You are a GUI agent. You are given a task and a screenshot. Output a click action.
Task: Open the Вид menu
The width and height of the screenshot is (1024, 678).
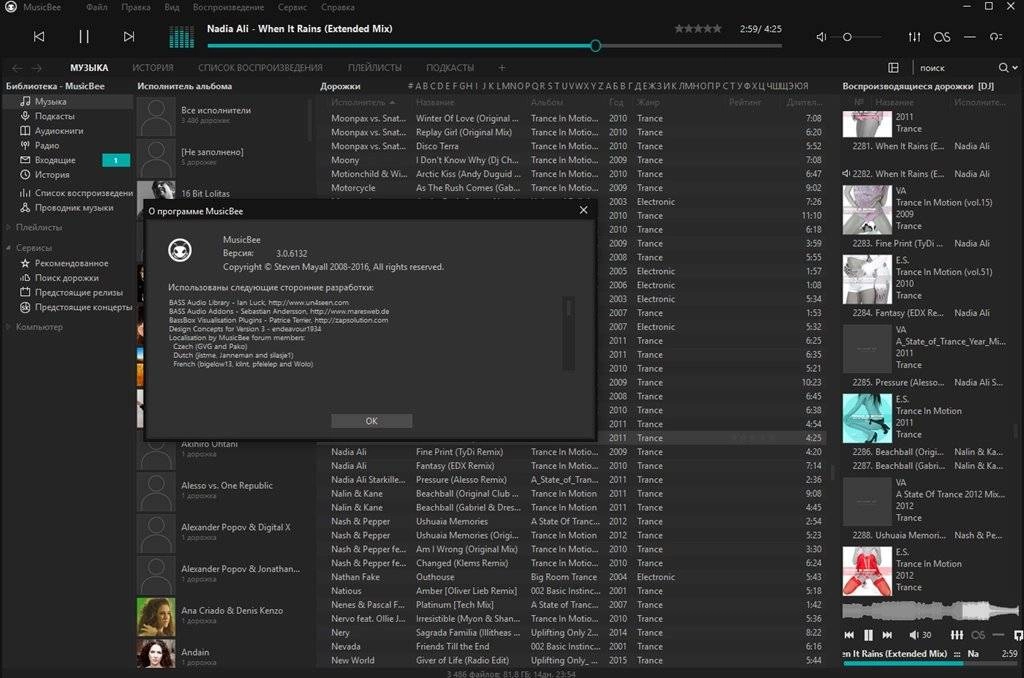(x=172, y=7)
